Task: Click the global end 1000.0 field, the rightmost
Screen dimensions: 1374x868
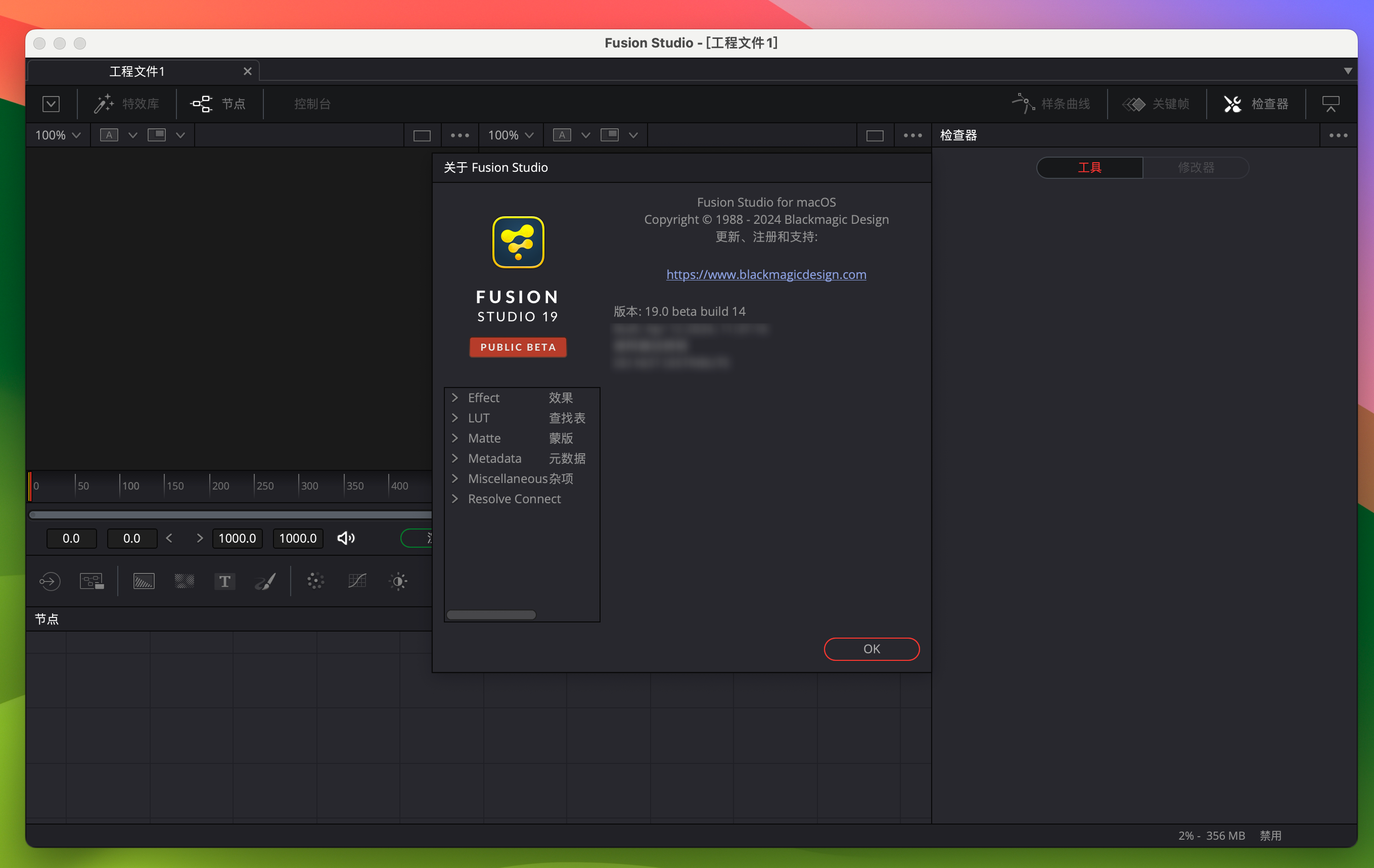Action: 298,538
